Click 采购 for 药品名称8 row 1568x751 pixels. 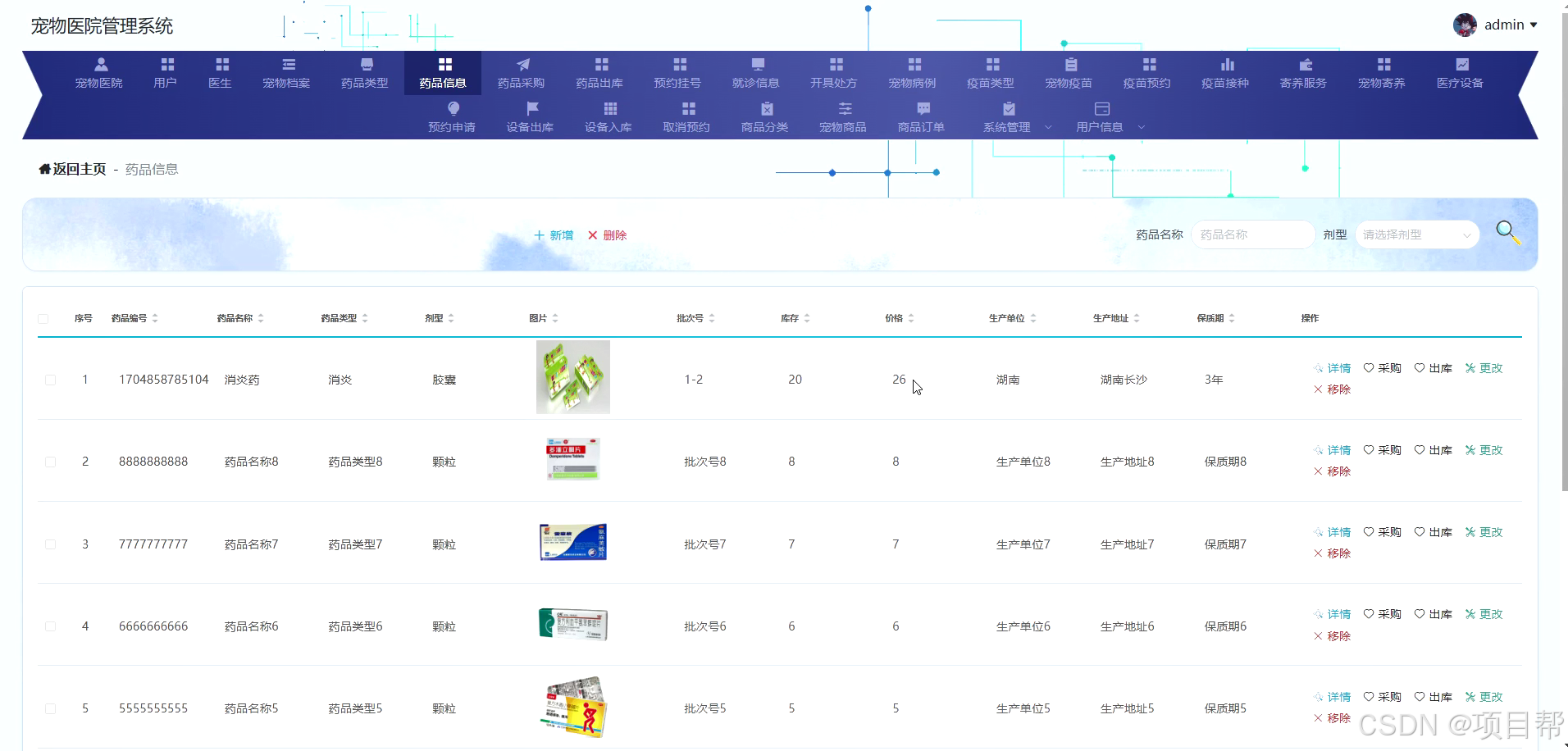point(1383,450)
